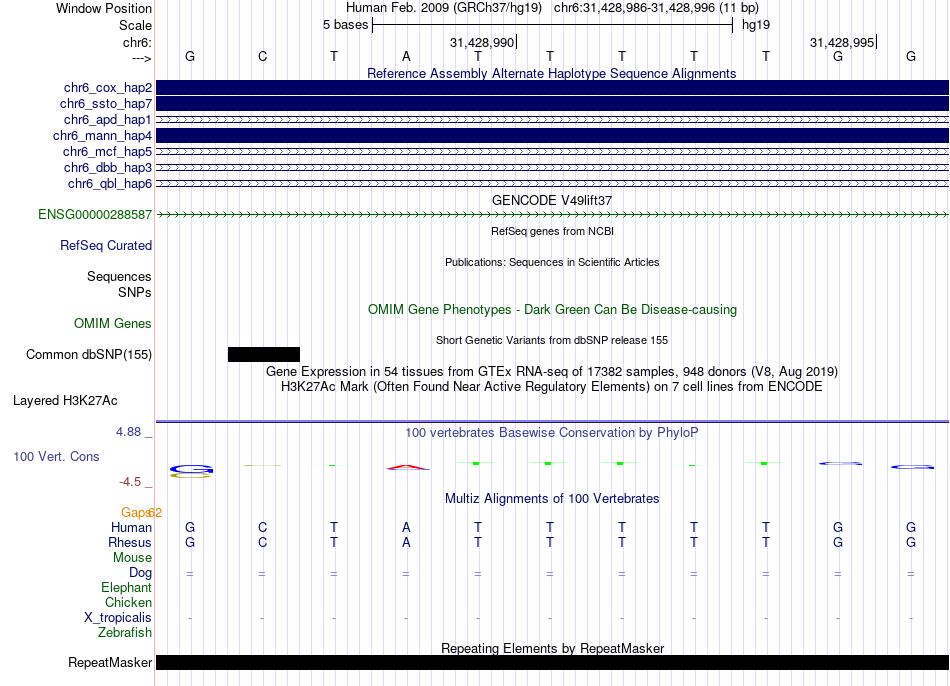Select the chr6_apd_hap1 haplotype label
The image size is (950, 686).
107,119
